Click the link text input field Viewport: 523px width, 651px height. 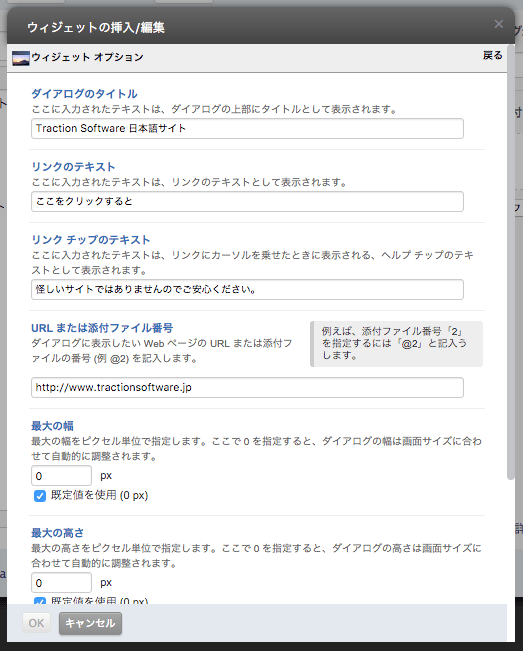[x=247, y=201]
